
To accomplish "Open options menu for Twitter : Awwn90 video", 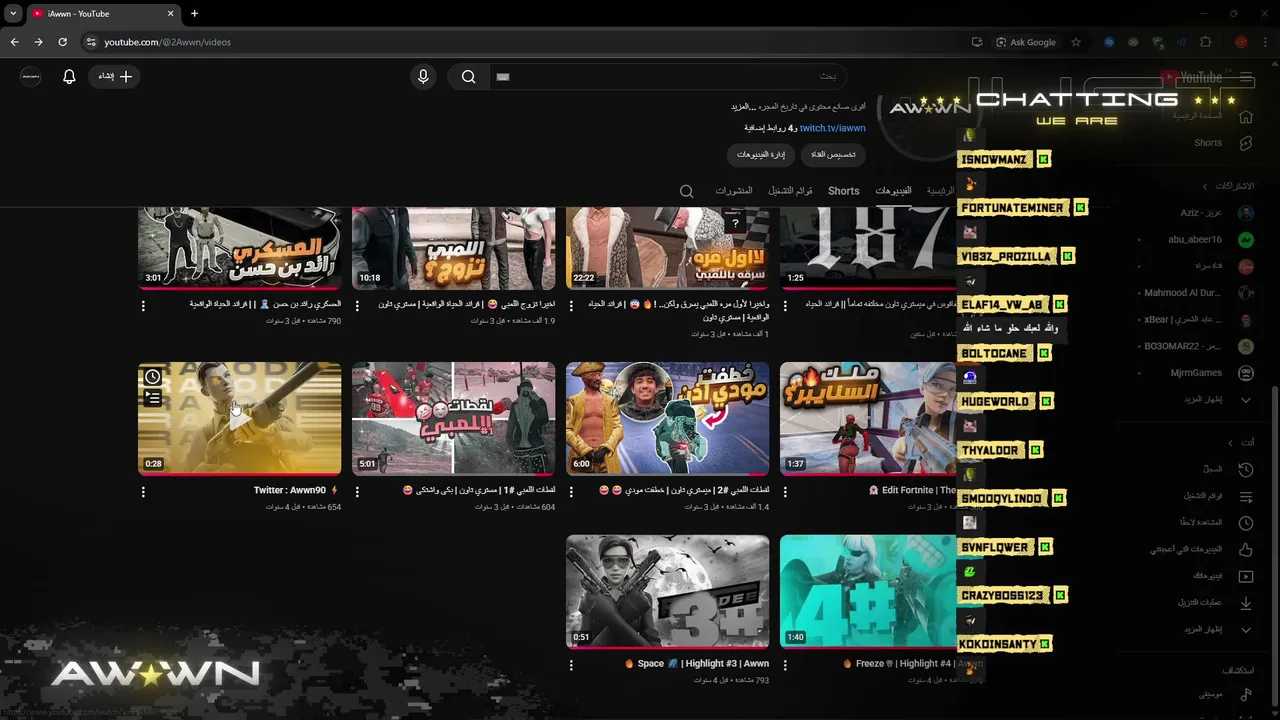I will coord(143,492).
